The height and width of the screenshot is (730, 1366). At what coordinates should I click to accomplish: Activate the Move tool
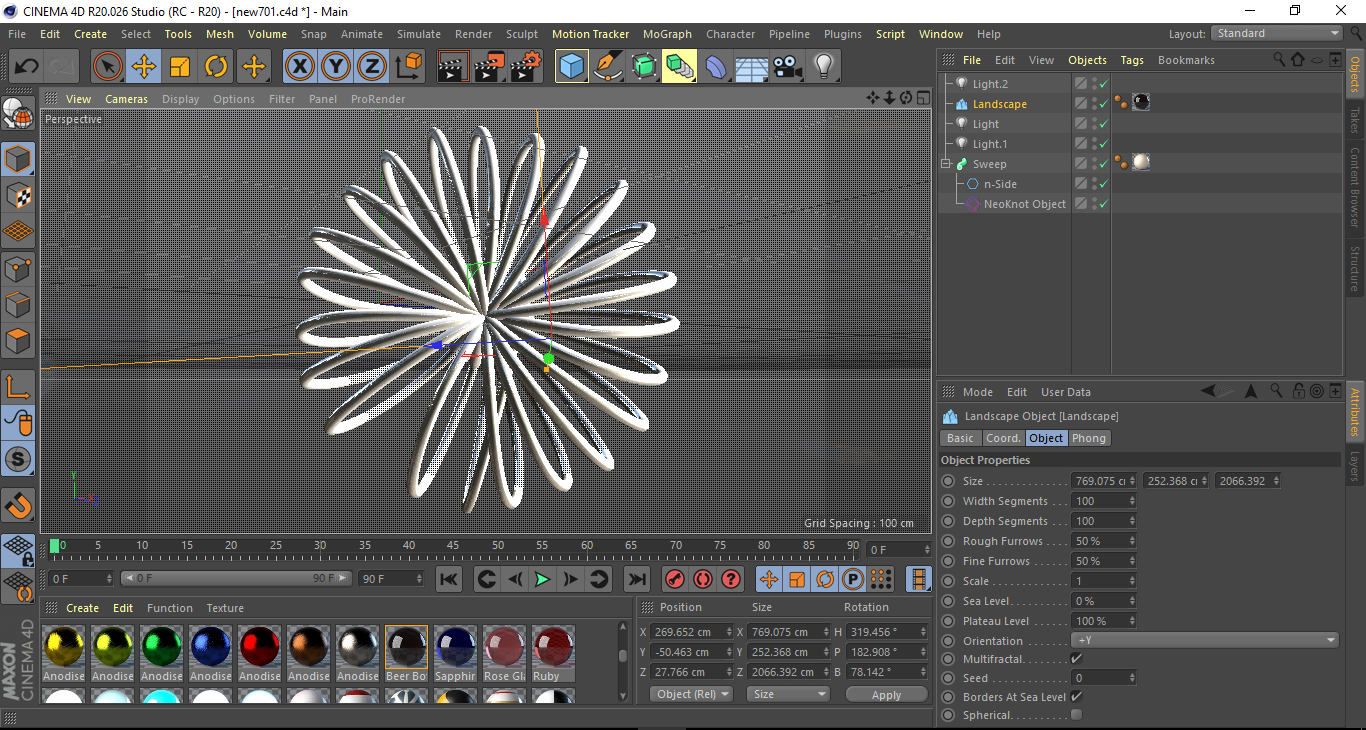tap(144, 67)
